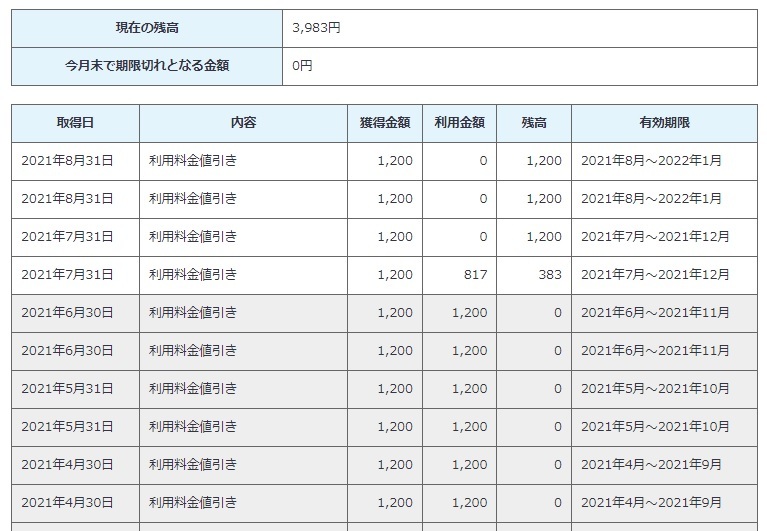This screenshot has height=531, width=767.
Task: Select the 383 remaining balance cell
Action: 549,275
